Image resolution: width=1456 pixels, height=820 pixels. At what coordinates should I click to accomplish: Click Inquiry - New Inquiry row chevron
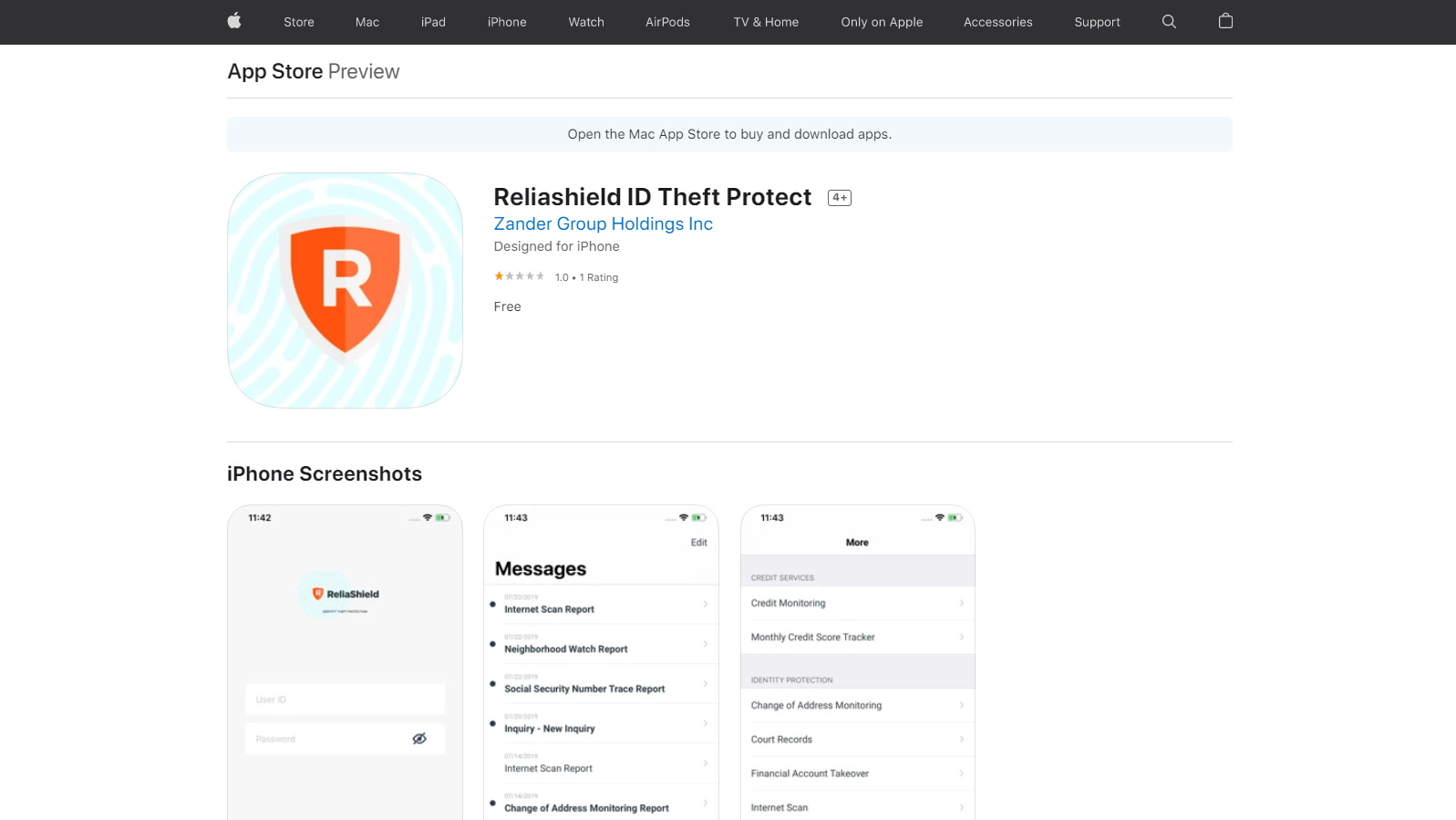click(706, 723)
